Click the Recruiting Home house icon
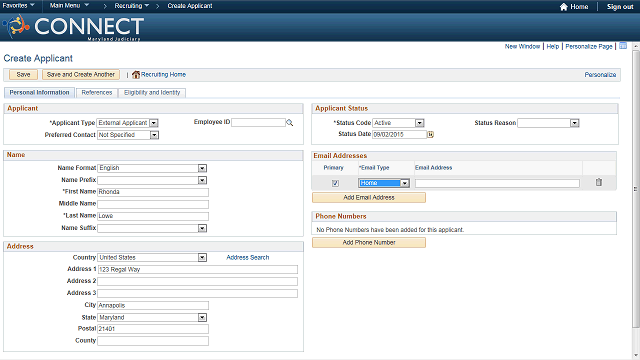This screenshot has width=640, height=360. [x=136, y=75]
